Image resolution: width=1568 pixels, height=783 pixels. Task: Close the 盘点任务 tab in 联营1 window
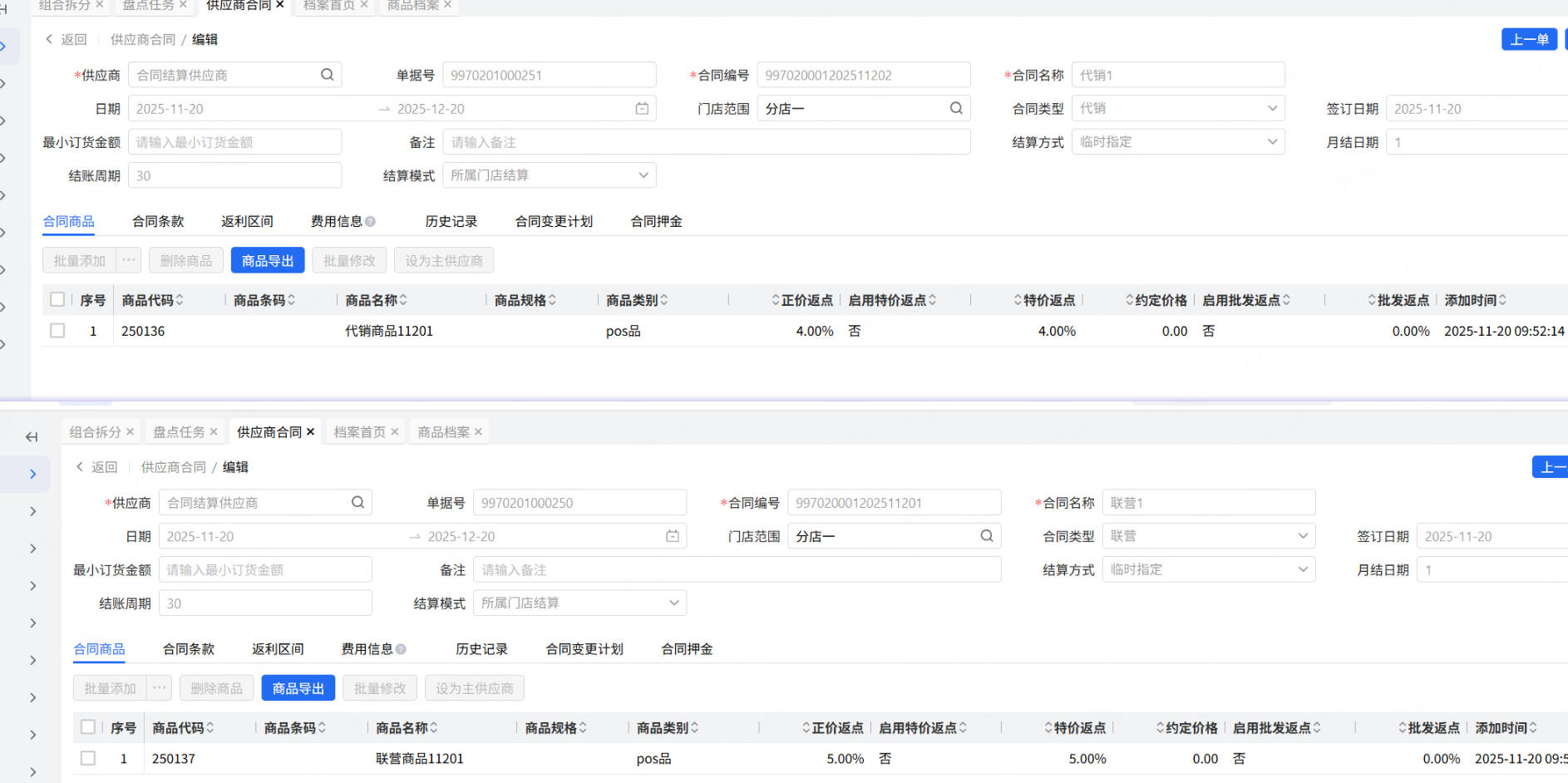click(214, 431)
